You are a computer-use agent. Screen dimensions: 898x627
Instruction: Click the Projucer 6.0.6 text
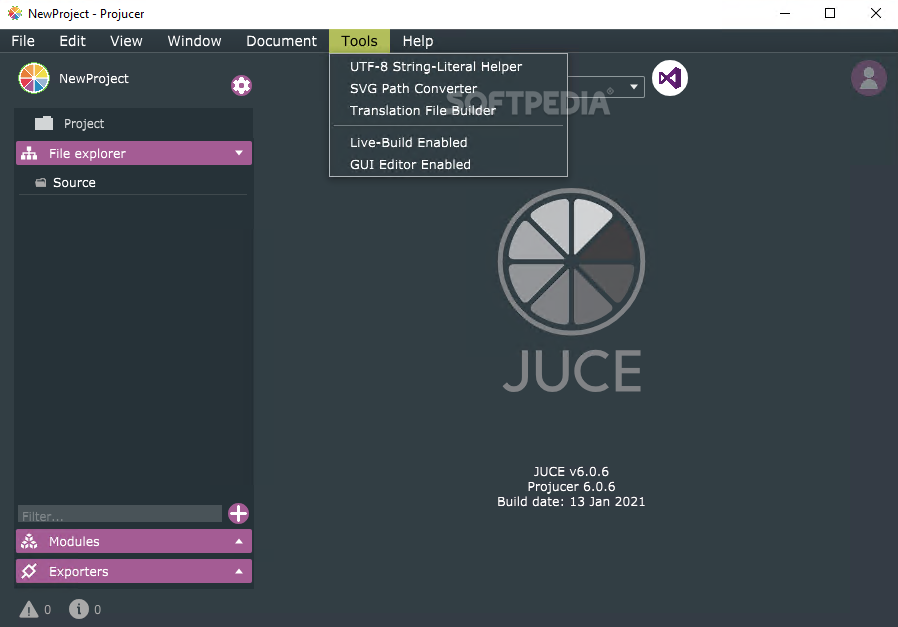[571, 487]
